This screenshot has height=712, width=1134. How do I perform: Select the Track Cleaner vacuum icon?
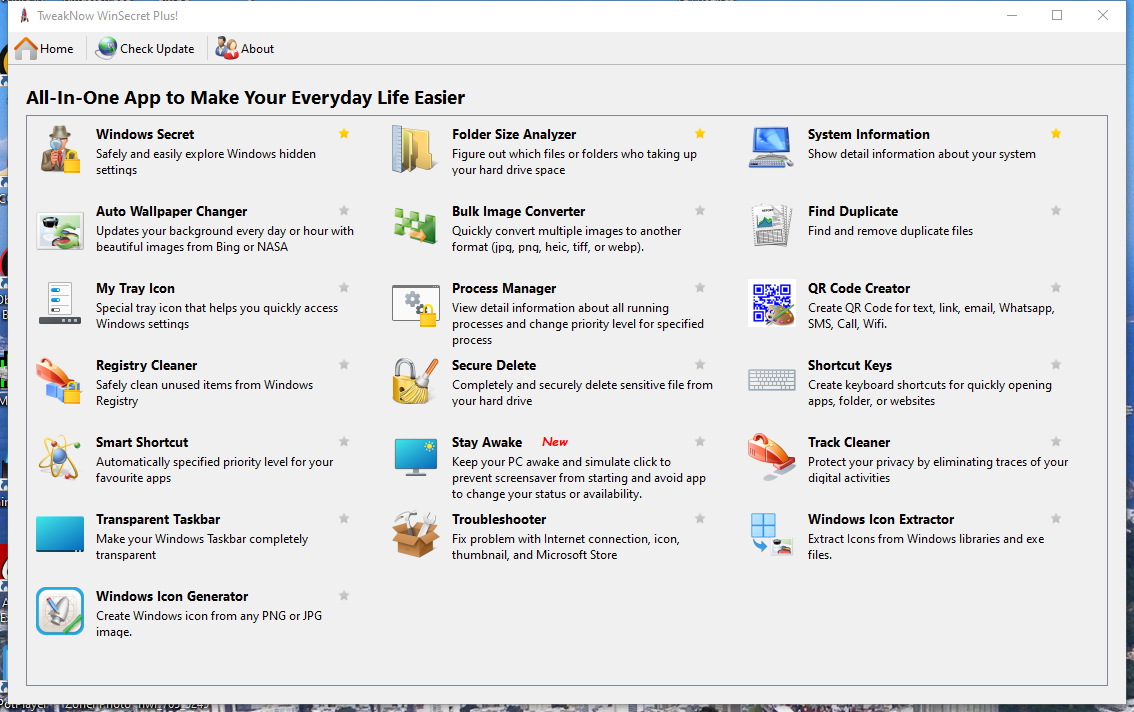point(771,458)
